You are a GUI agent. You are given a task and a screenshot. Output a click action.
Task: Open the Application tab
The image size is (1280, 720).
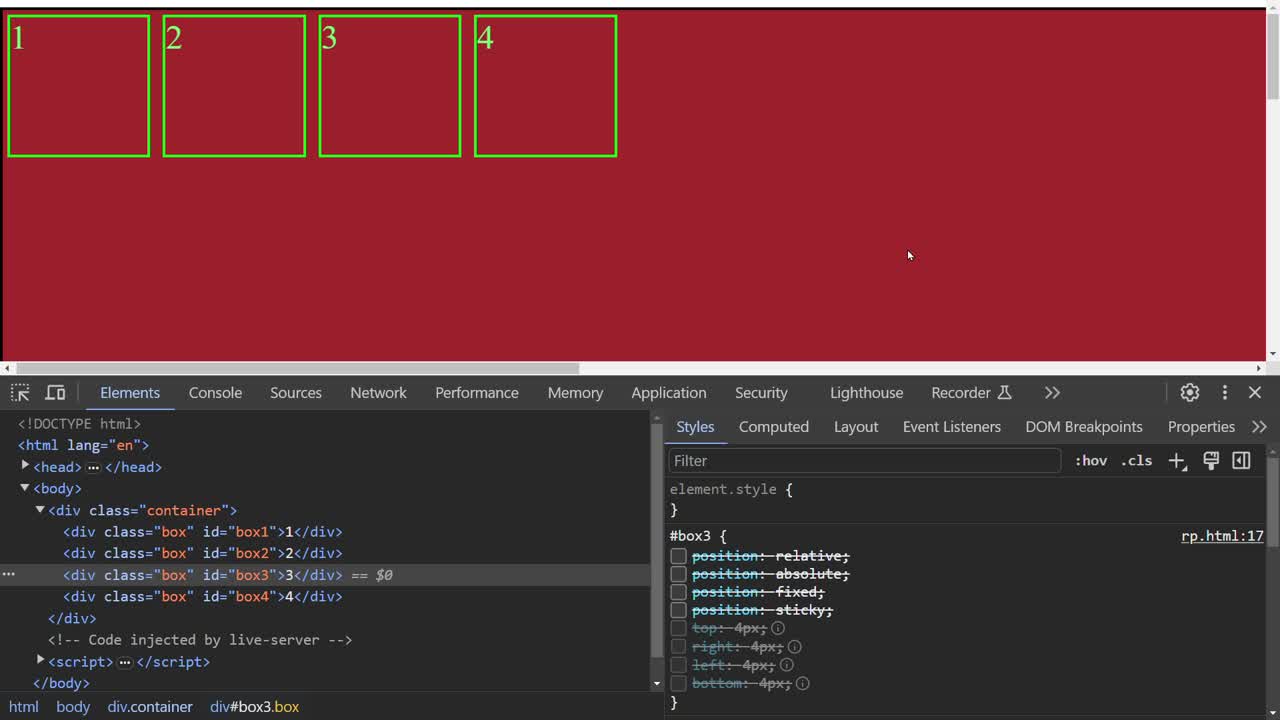[669, 393]
